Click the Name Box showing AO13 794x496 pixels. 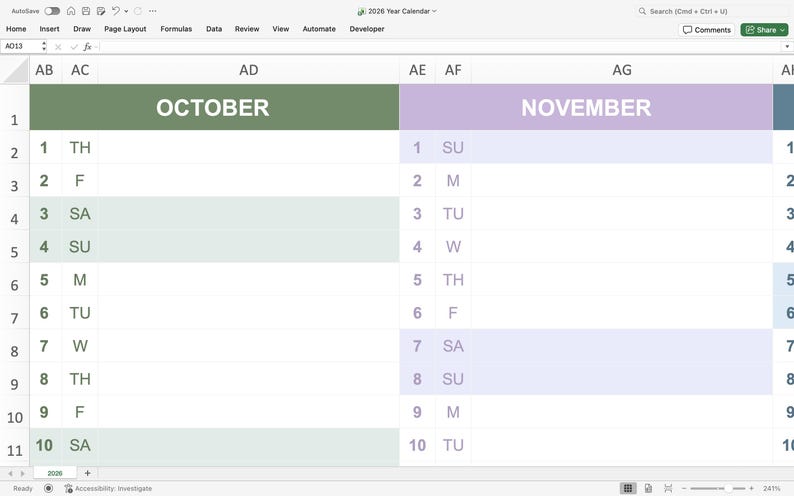point(20,46)
